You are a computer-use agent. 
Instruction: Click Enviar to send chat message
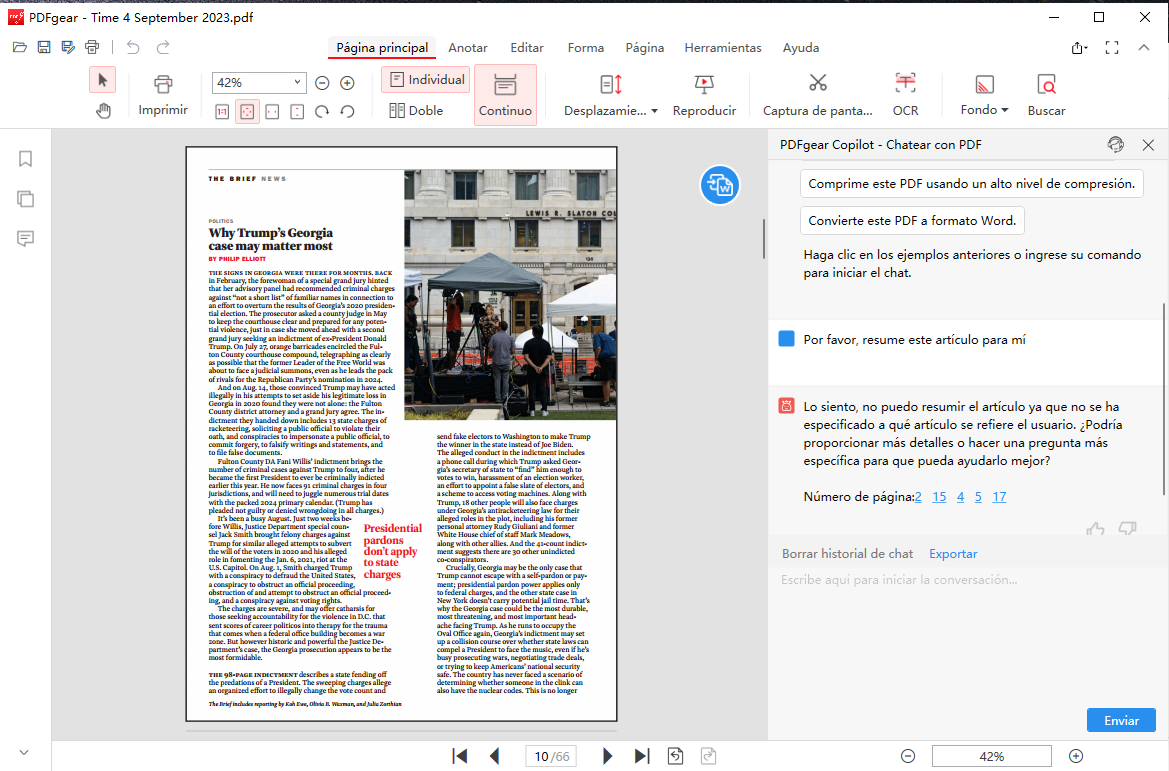1119,720
